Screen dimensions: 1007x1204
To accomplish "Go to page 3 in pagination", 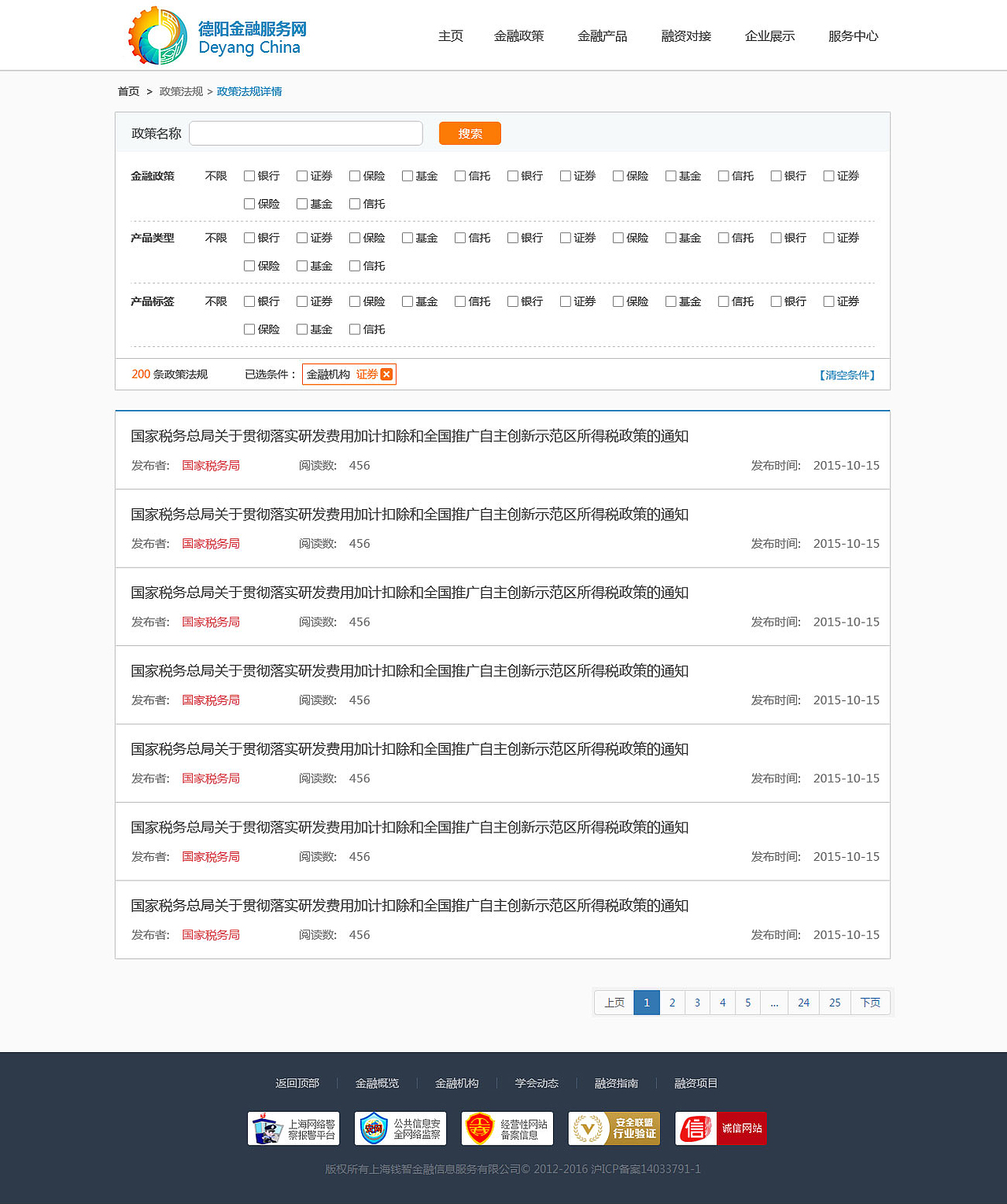I will point(697,1003).
